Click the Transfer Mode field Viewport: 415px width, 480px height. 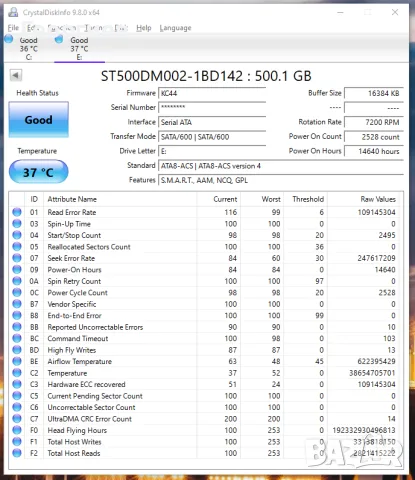pos(212,137)
